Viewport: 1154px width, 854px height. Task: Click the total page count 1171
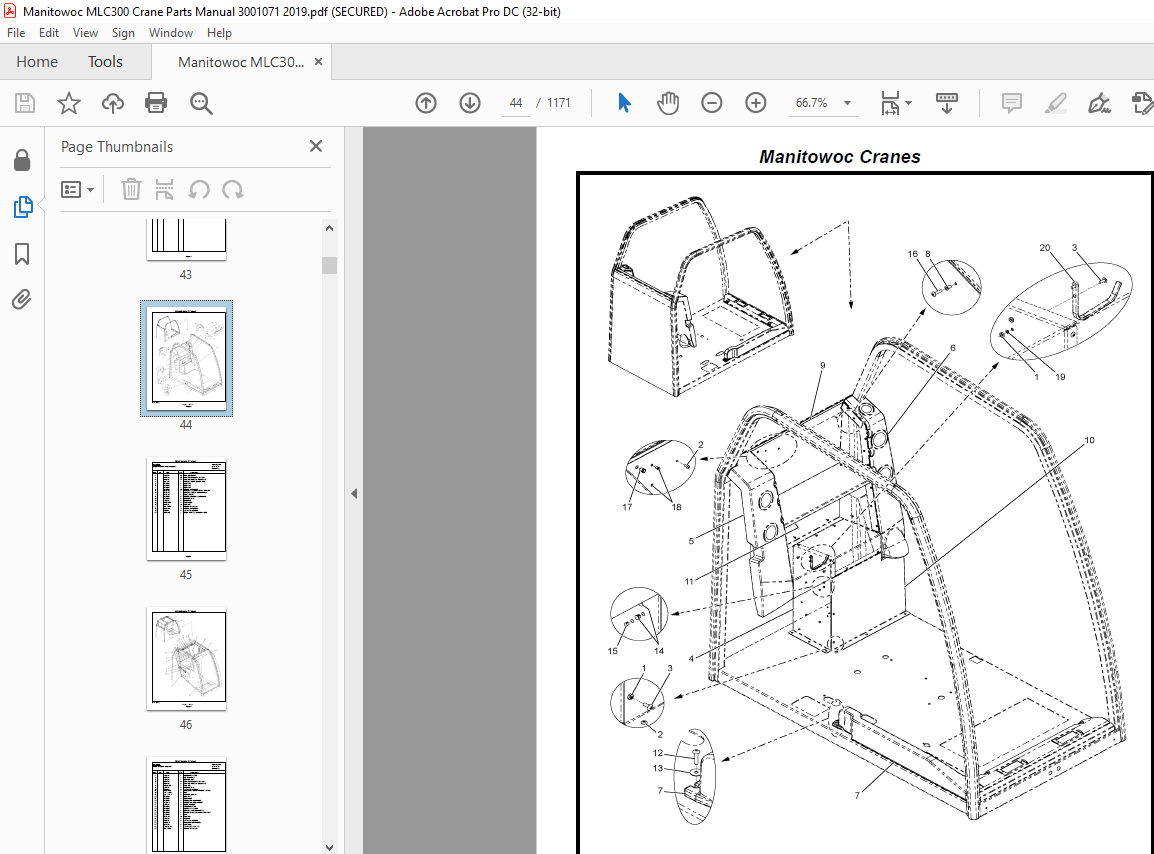coord(559,103)
